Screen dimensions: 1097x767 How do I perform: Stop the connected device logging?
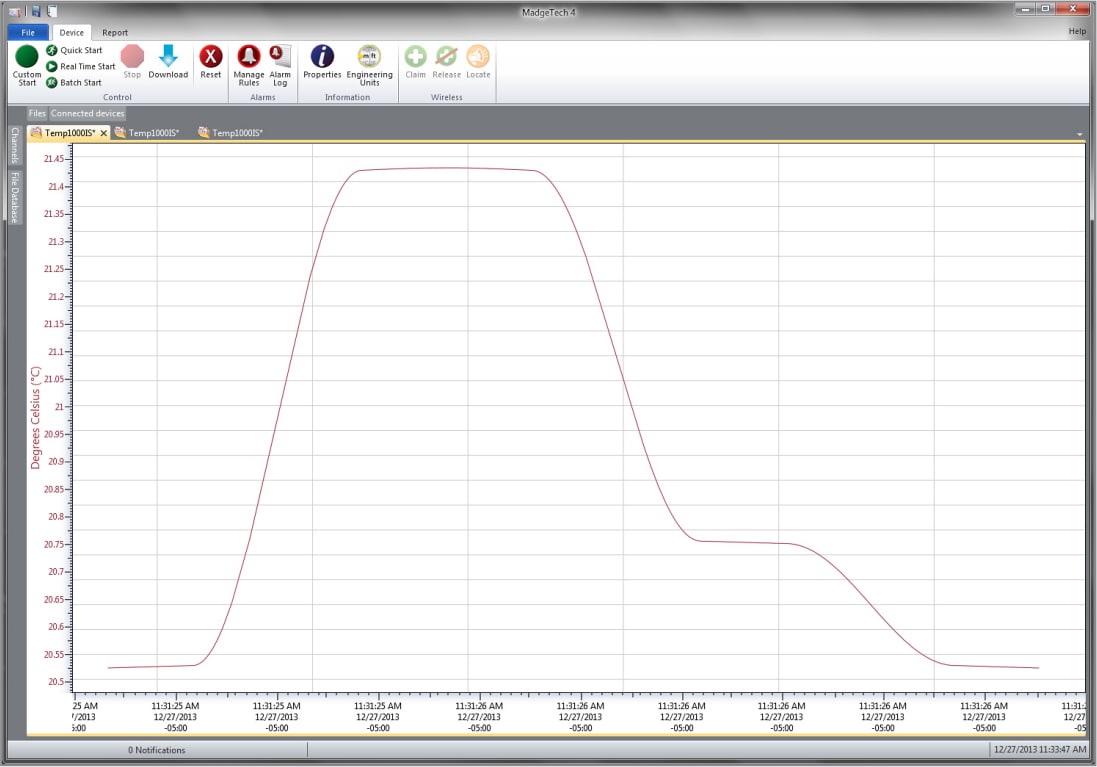132,62
